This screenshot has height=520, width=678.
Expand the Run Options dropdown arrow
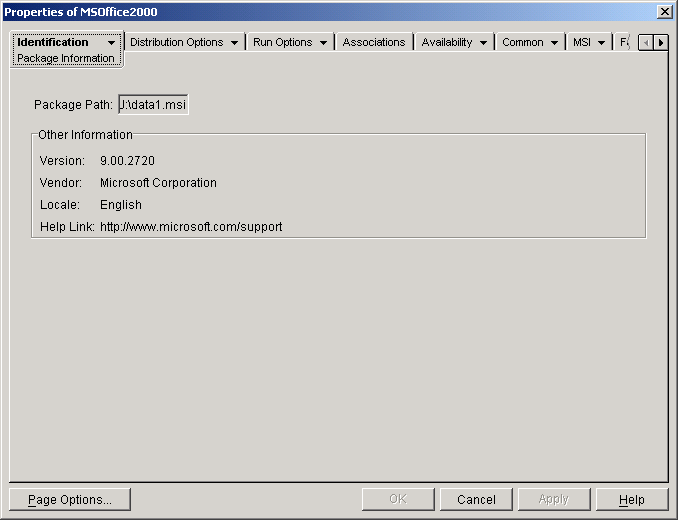[x=323, y=43]
